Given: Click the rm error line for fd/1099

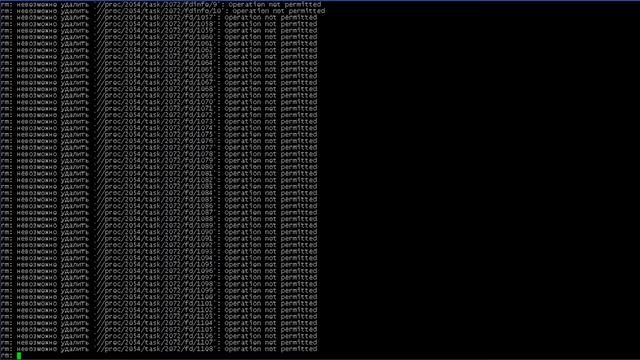Looking at the screenshot, I should [x=158, y=291].
